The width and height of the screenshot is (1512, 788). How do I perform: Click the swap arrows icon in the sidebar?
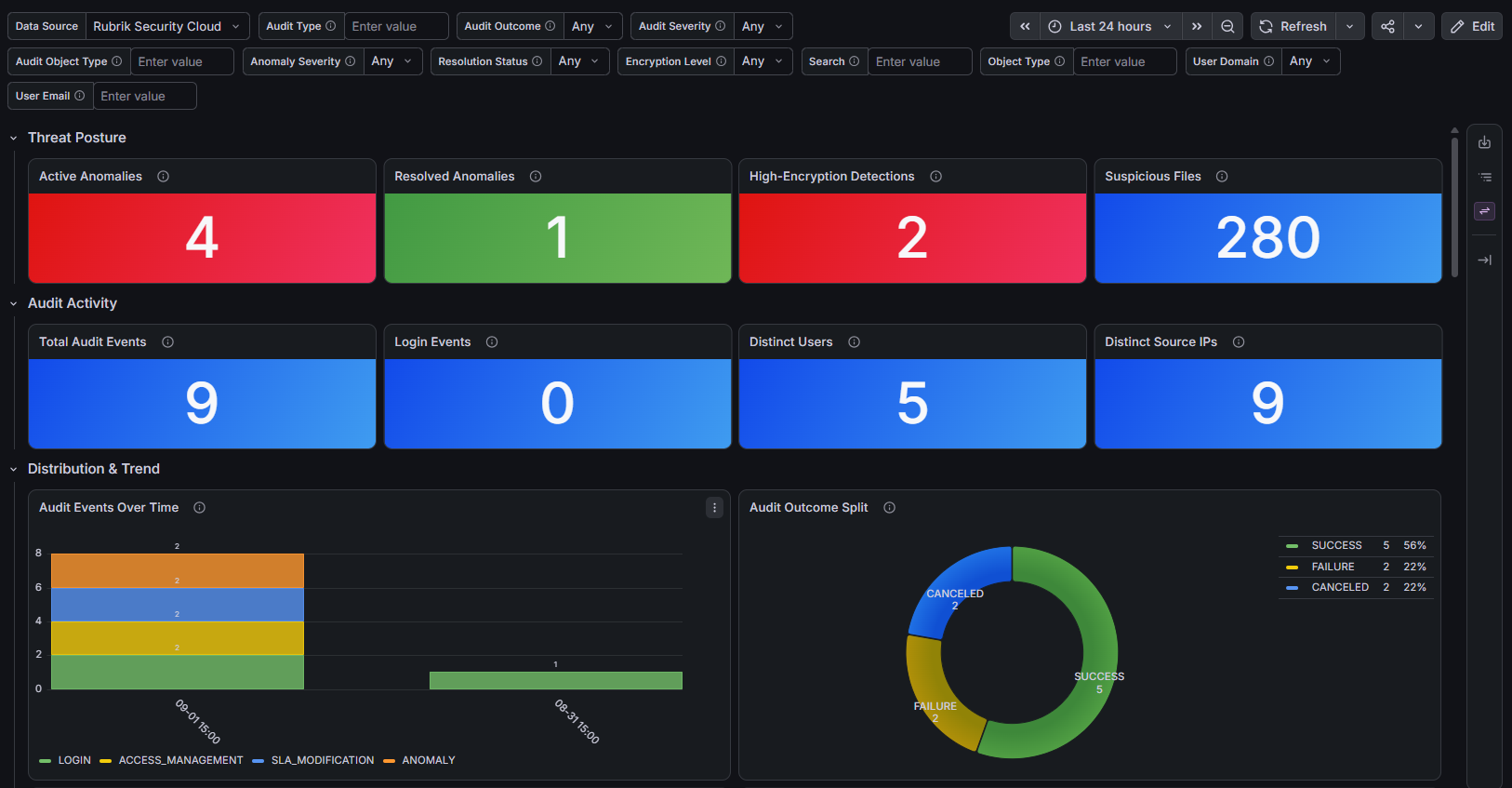[1484, 211]
